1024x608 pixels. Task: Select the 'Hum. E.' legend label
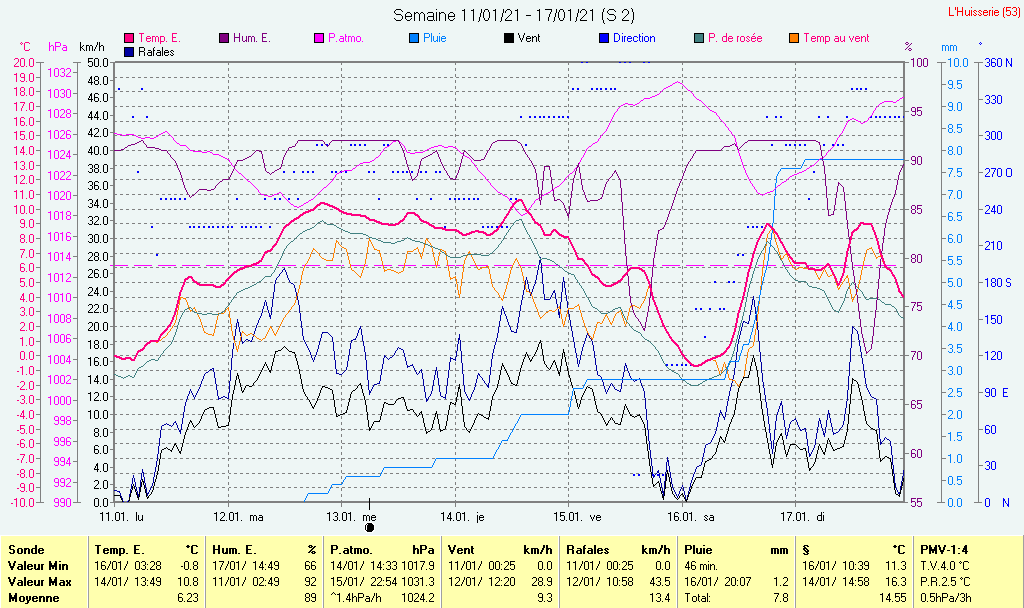tap(252, 39)
